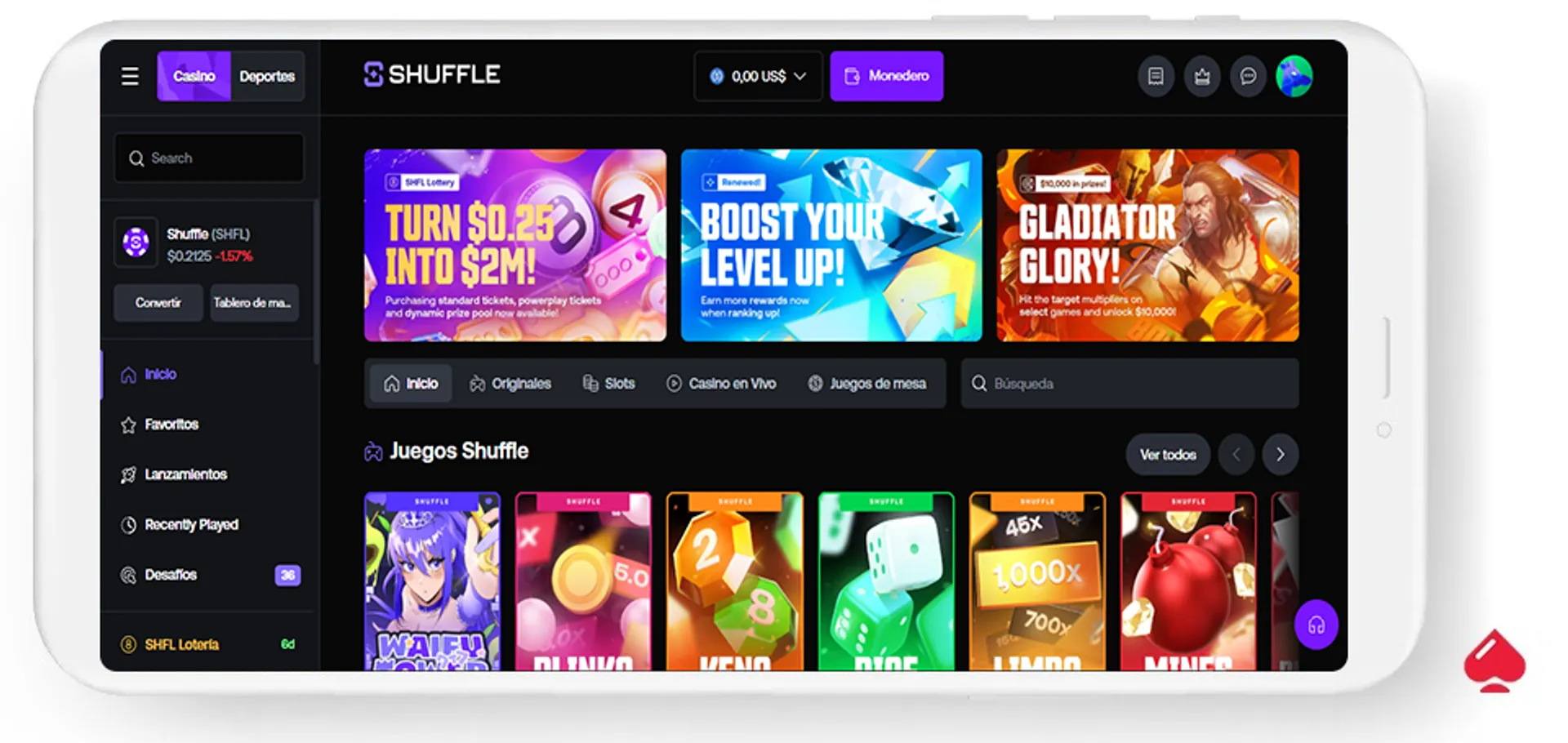This screenshot has height=743, width=1568.
Task: Show previous games with left chevron
Action: [x=1236, y=455]
